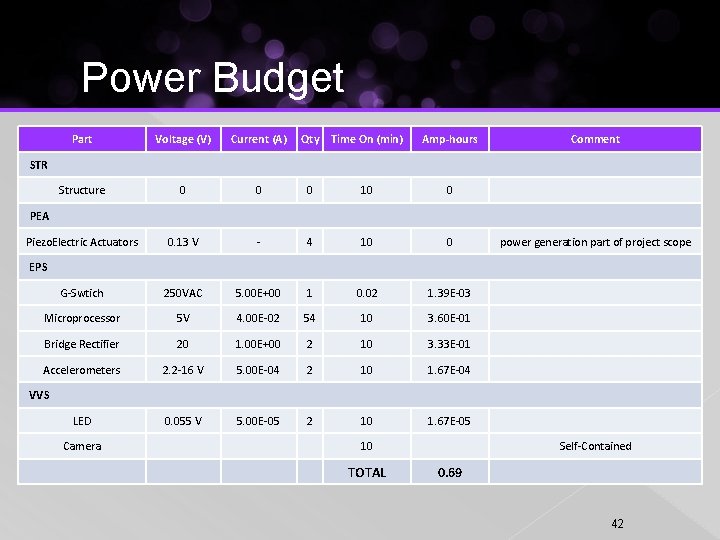The width and height of the screenshot is (720, 540).
Task: Click the EPS section row label
Action: [38, 267]
